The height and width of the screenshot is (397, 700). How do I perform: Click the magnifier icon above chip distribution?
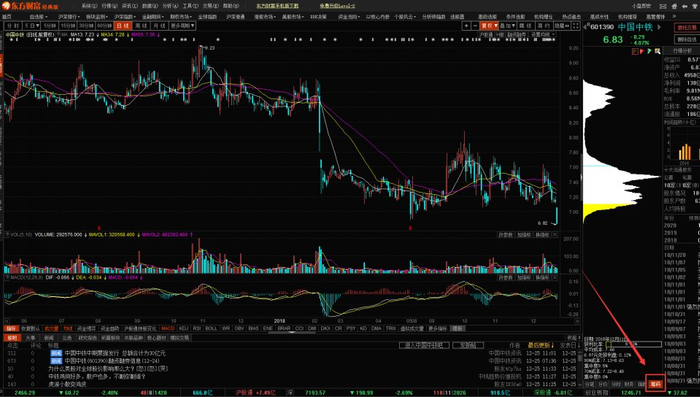(x=657, y=51)
